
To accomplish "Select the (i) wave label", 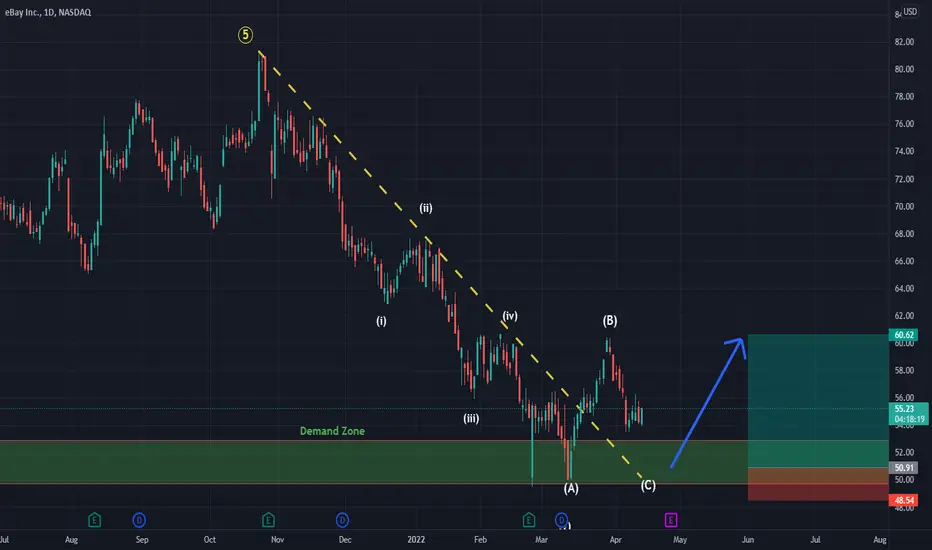I will tap(381, 321).
